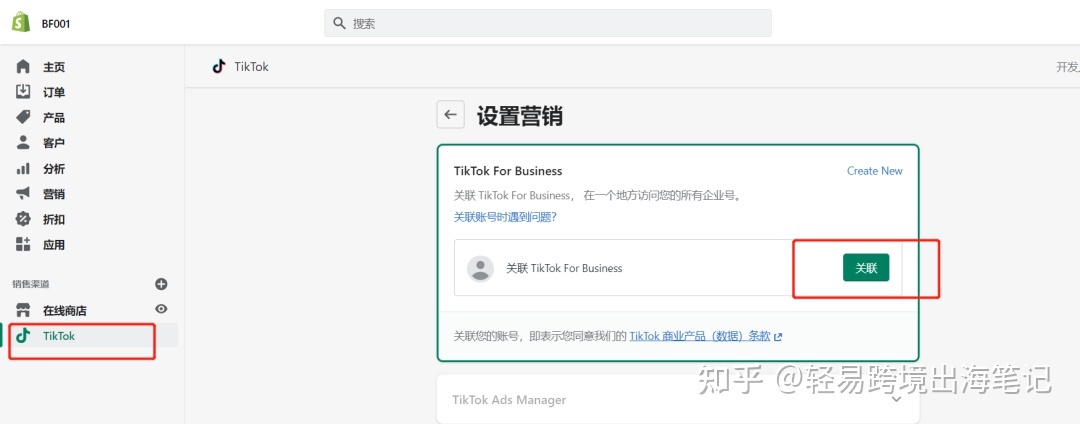Click the Shopify logo icon
Viewport: 1080px width, 424px height.
[x=21, y=23]
